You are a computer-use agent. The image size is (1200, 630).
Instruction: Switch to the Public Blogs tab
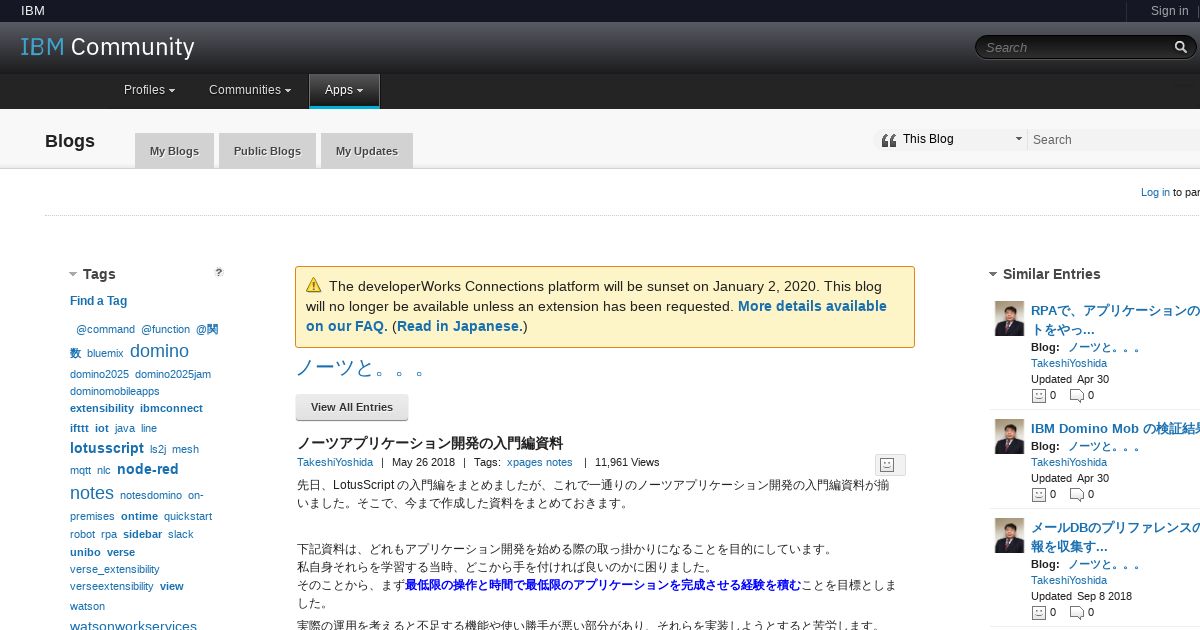(x=267, y=151)
